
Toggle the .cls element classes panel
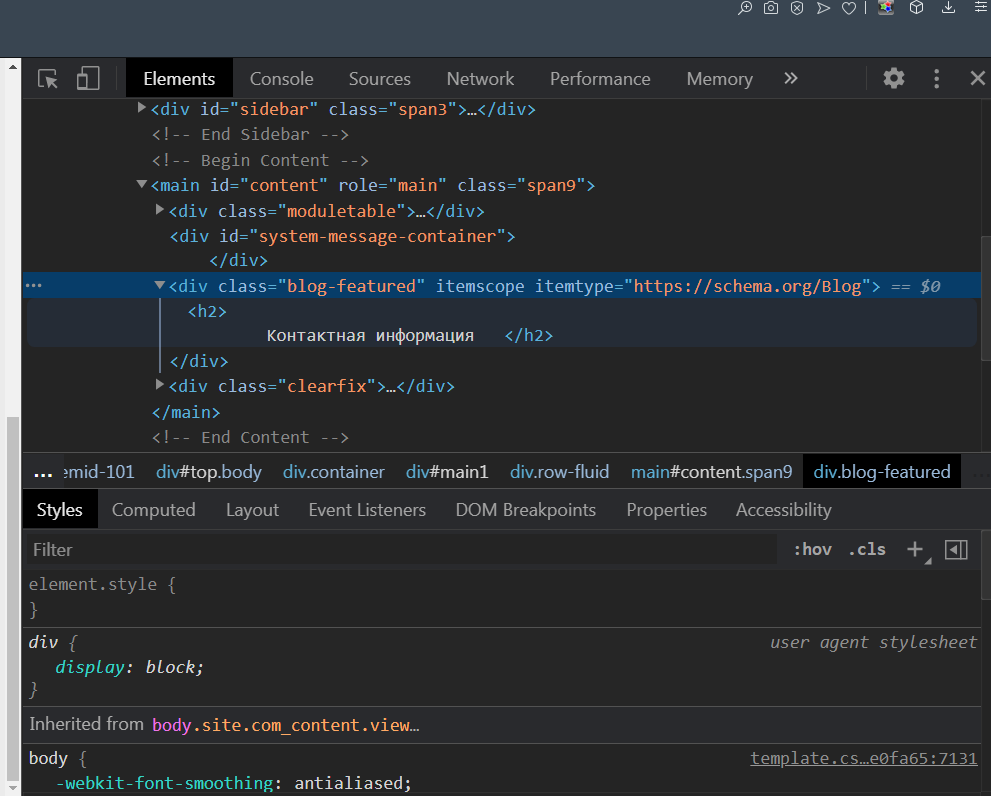(866, 549)
